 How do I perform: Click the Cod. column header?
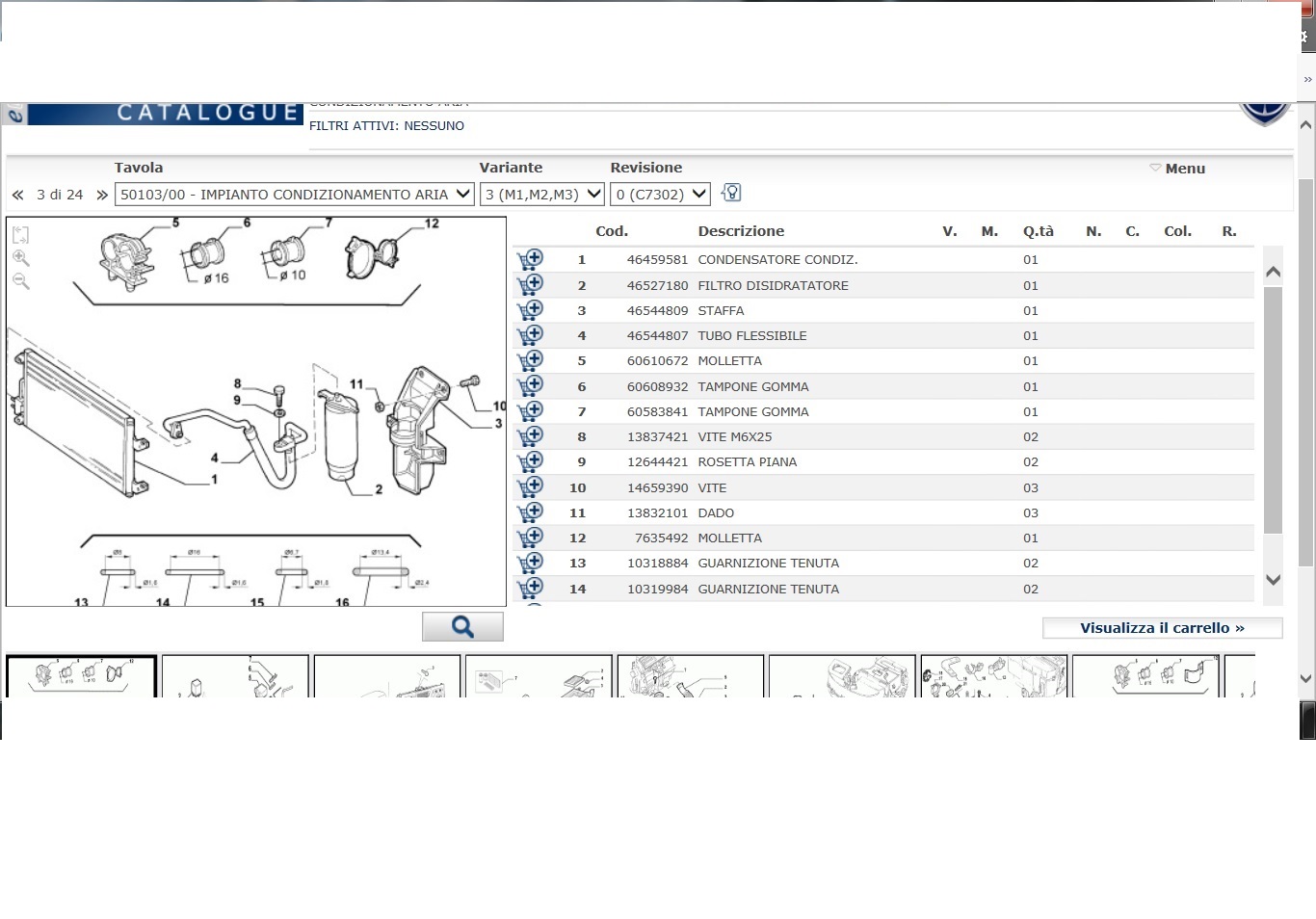tap(612, 231)
